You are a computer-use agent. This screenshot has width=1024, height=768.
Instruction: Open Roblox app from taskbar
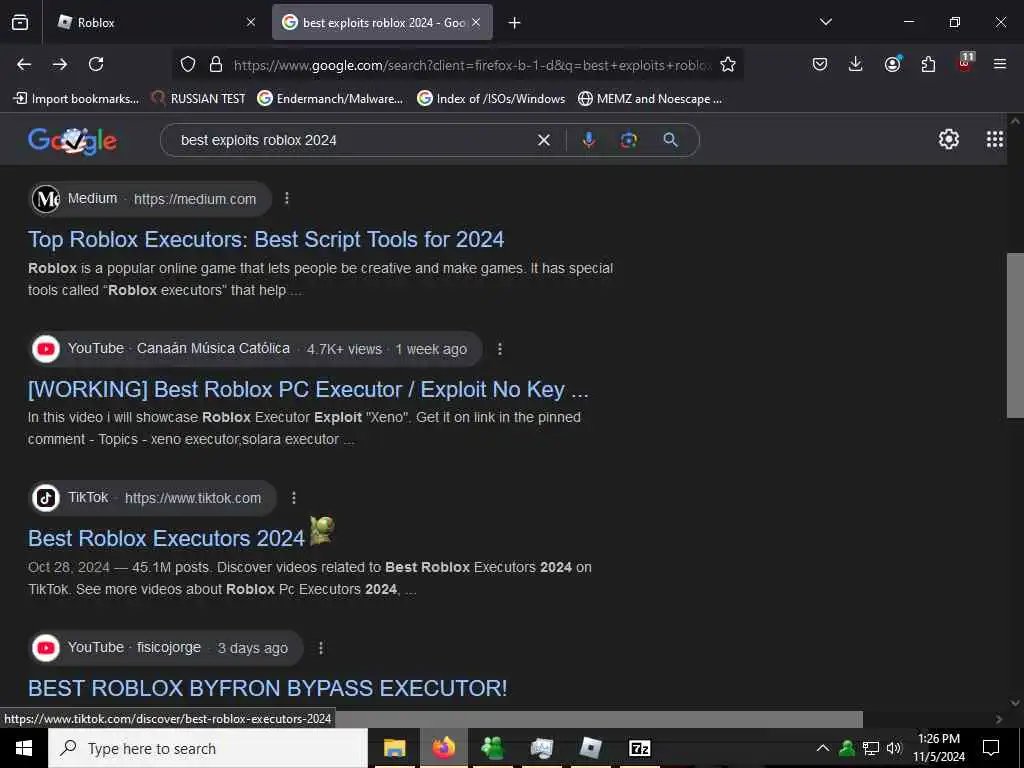pos(590,748)
